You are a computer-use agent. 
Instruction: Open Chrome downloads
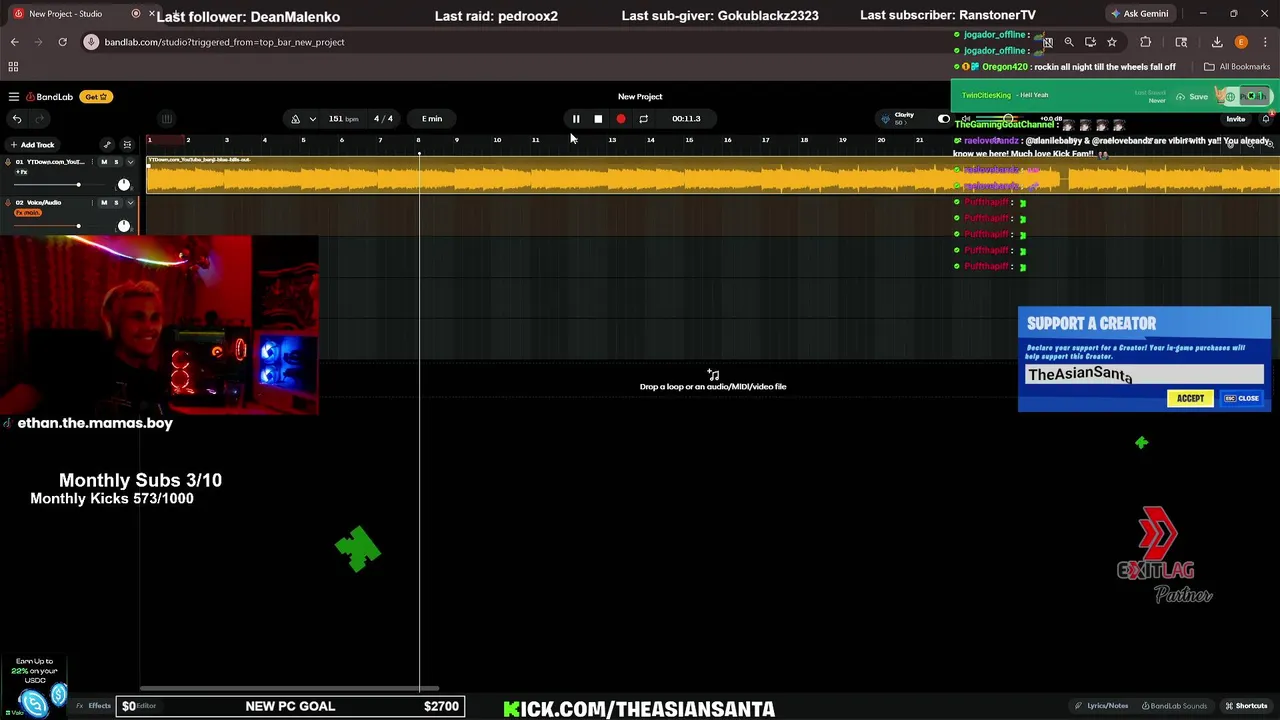1217,42
